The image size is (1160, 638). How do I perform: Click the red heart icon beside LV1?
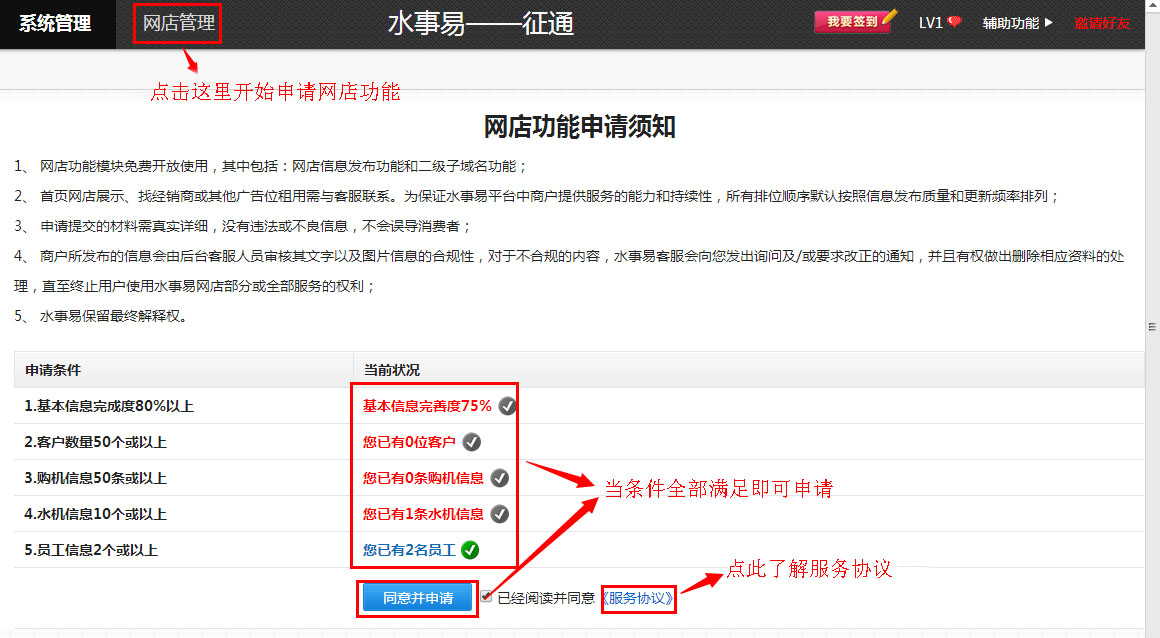pos(954,23)
